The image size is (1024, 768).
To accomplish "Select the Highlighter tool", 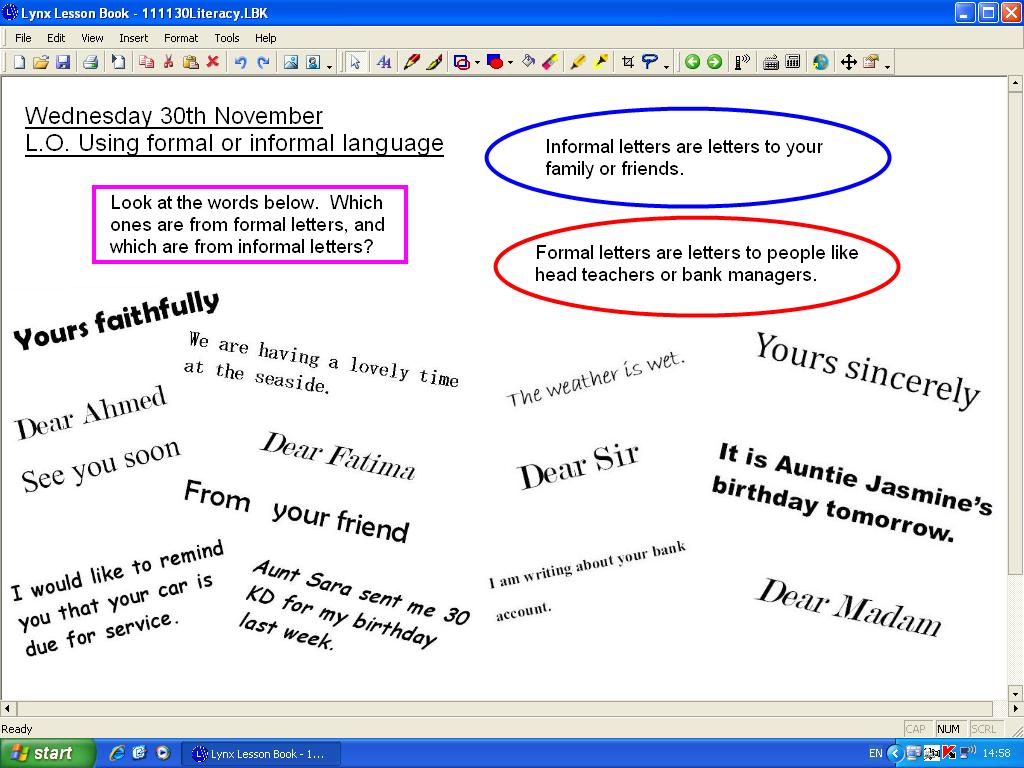I will [579, 61].
